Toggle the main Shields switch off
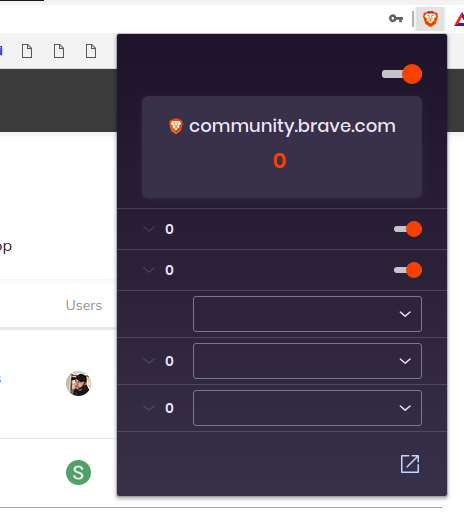Viewport: 464px width, 525px height. point(402,74)
